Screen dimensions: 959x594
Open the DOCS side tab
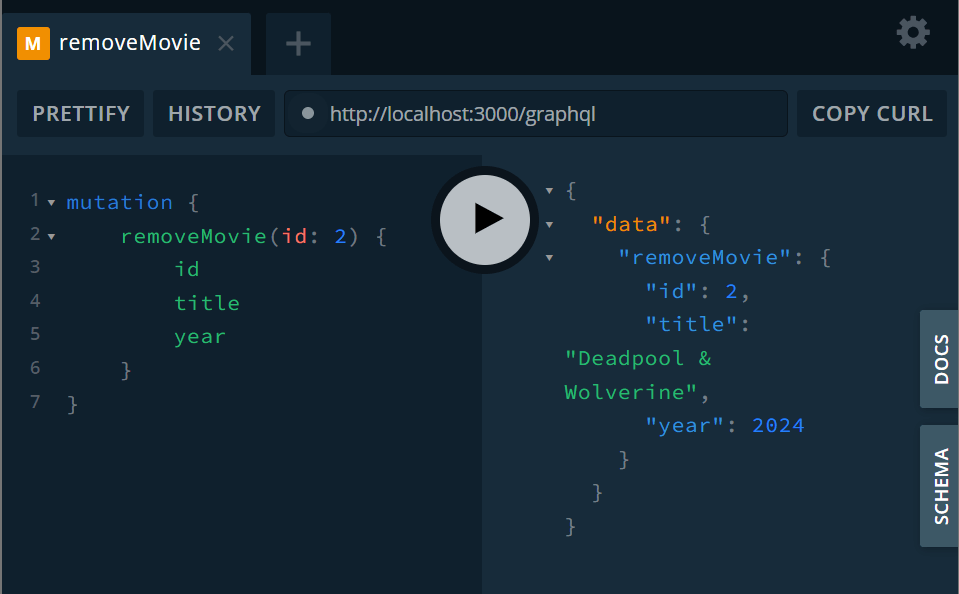pyautogui.click(x=940, y=359)
